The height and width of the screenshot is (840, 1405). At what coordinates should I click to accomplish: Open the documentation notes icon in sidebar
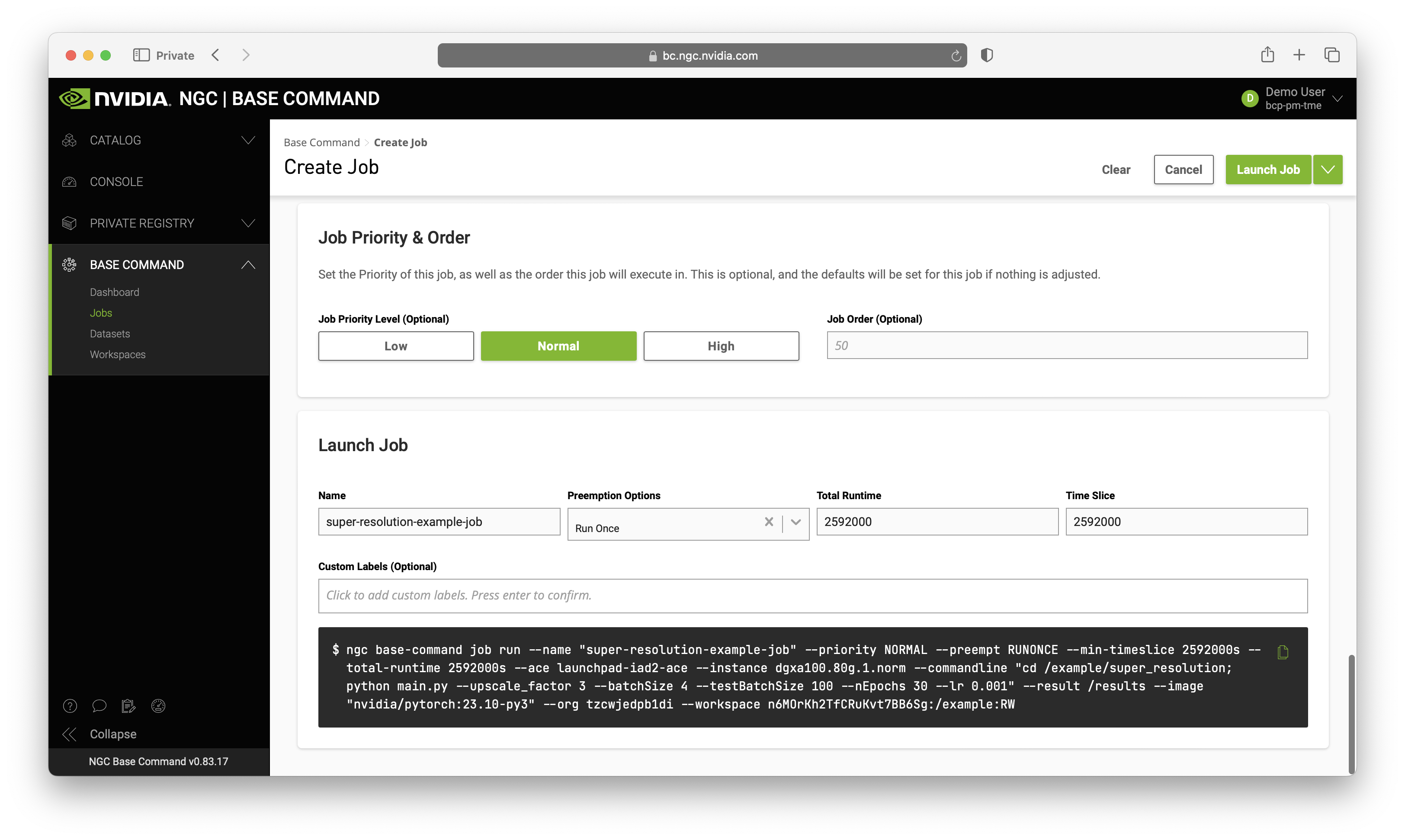128,705
